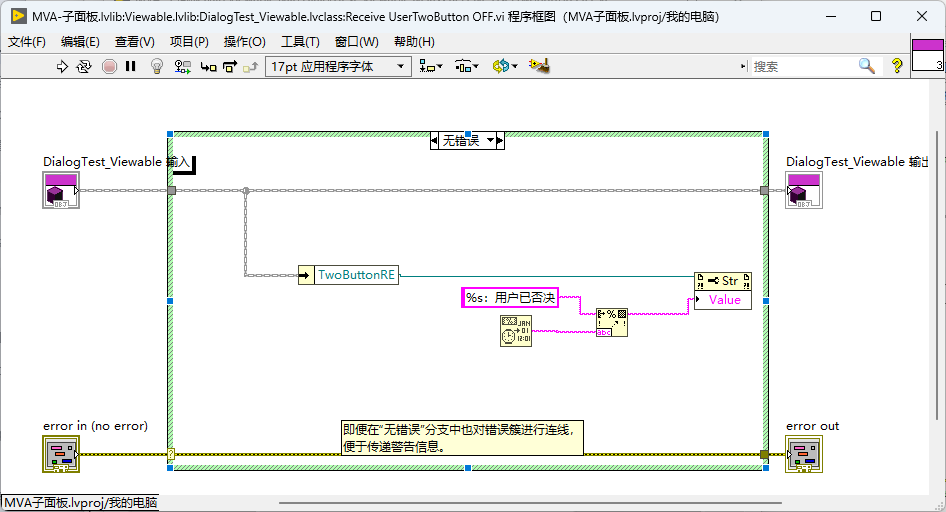946x512 pixels.
Task: Open the 查看(V) menu
Action: coord(135,42)
